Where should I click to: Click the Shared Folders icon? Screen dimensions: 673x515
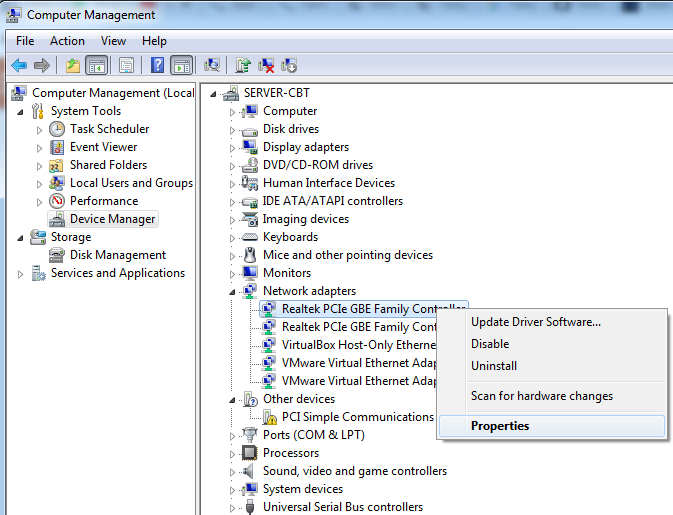(x=57, y=165)
